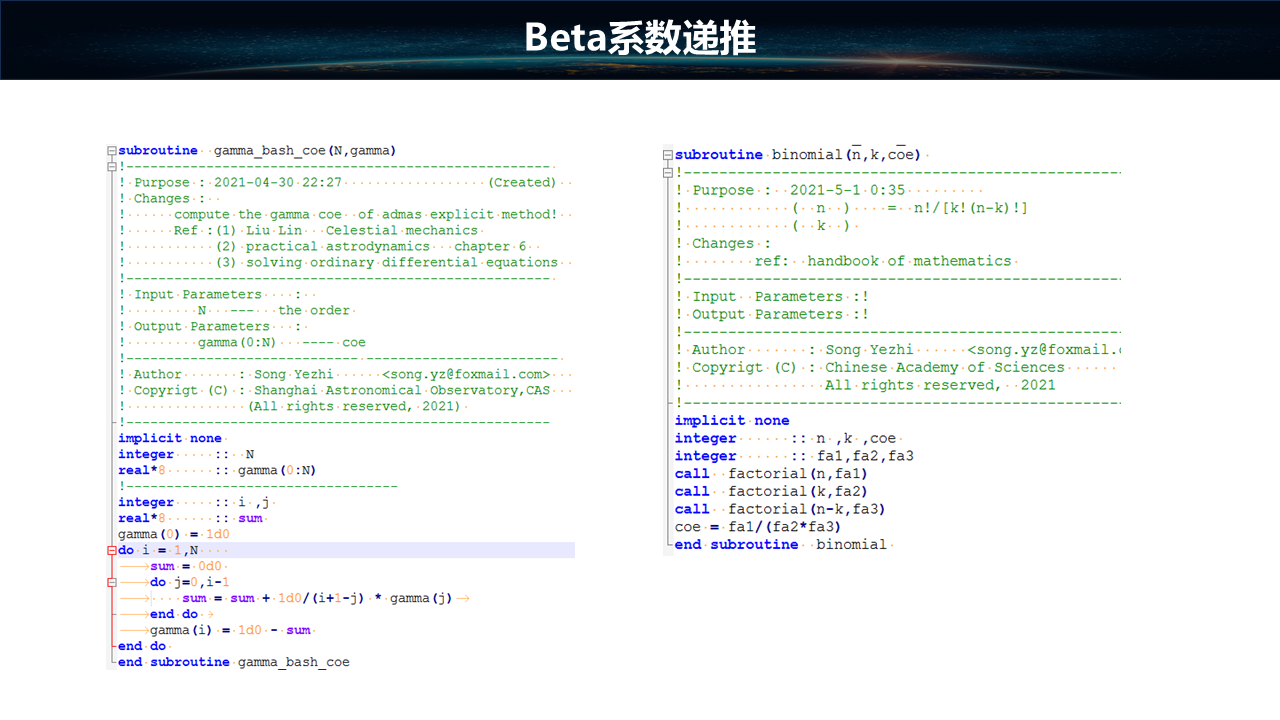The image size is (1280, 720).
Task: Collapse the binomial subroutine fold
Action: click(668, 155)
